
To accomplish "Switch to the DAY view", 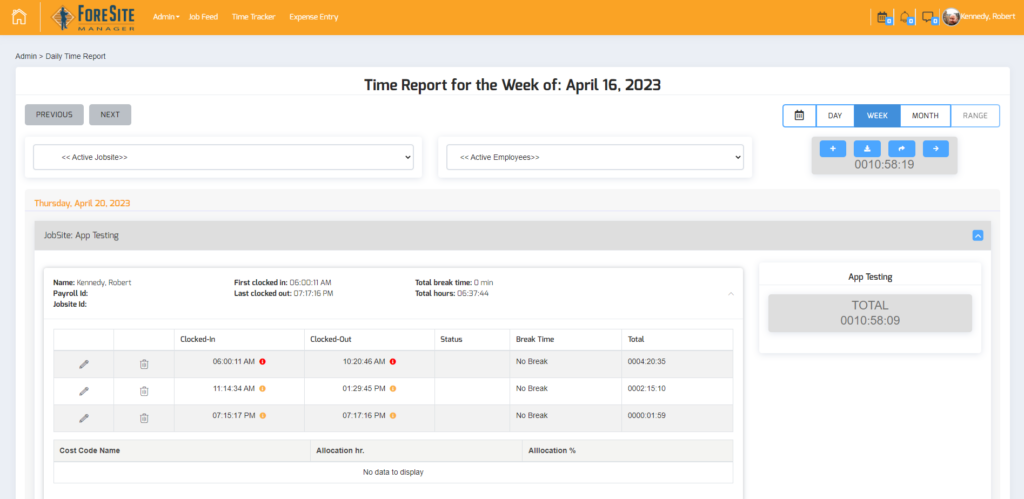I will coord(835,115).
